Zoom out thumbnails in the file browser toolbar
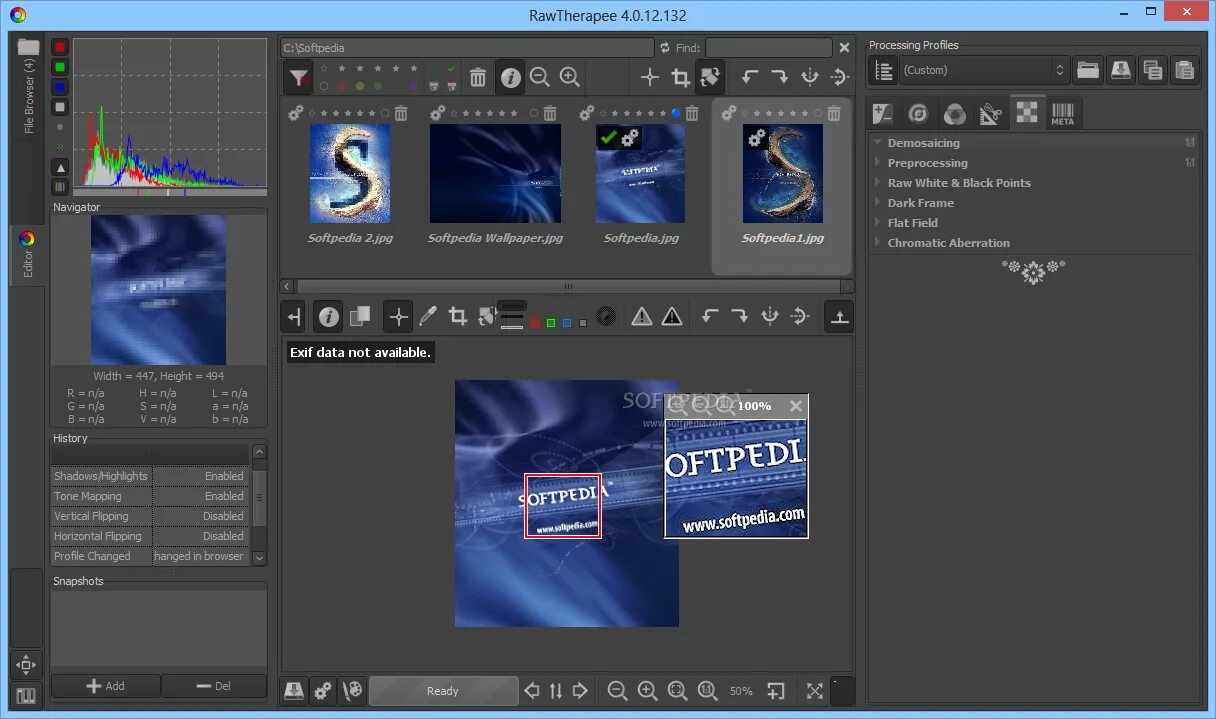1216x719 pixels. click(x=540, y=77)
